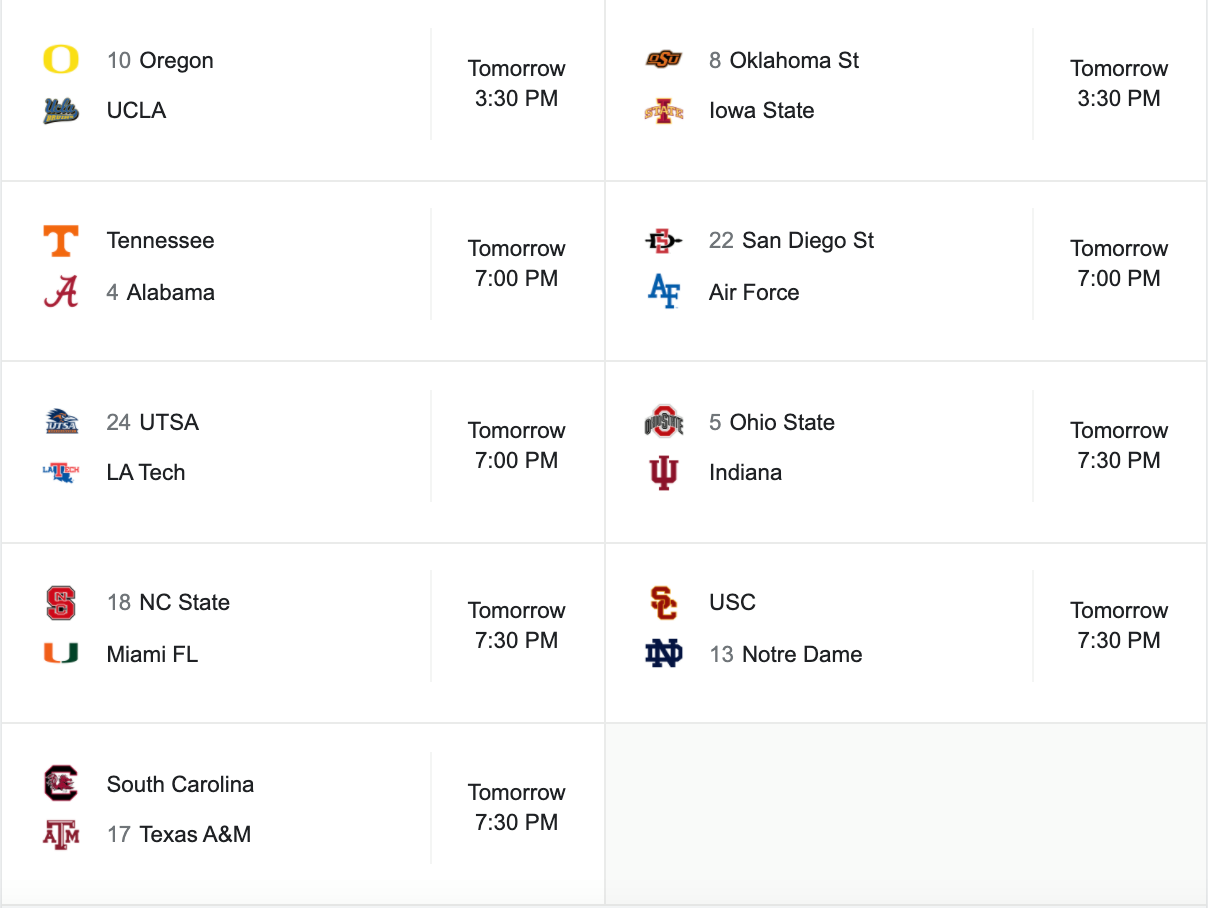The width and height of the screenshot is (1208, 908).
Task: Click the Notre Dame ND logo
Action: [x=664, y=654]
